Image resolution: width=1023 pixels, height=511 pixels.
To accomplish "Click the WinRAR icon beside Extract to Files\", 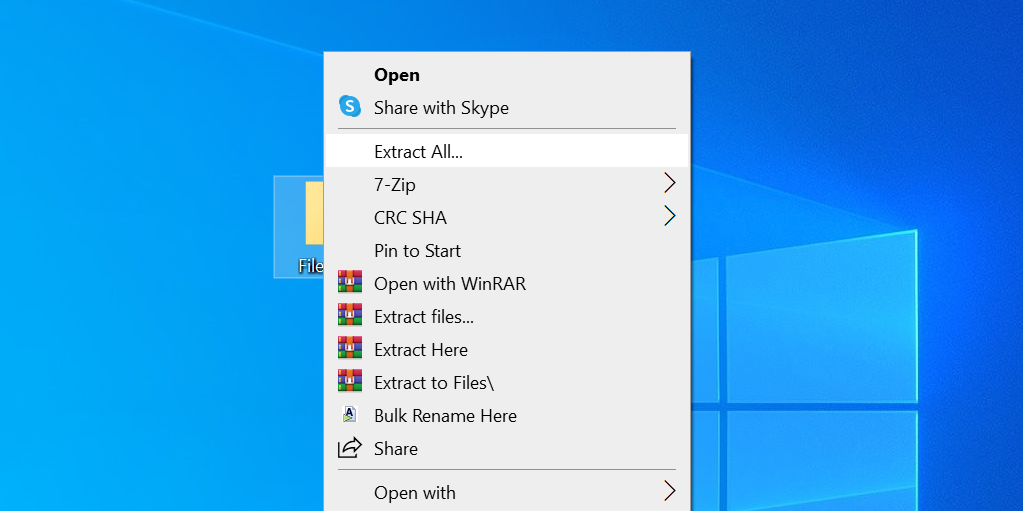I will (349, 382).
